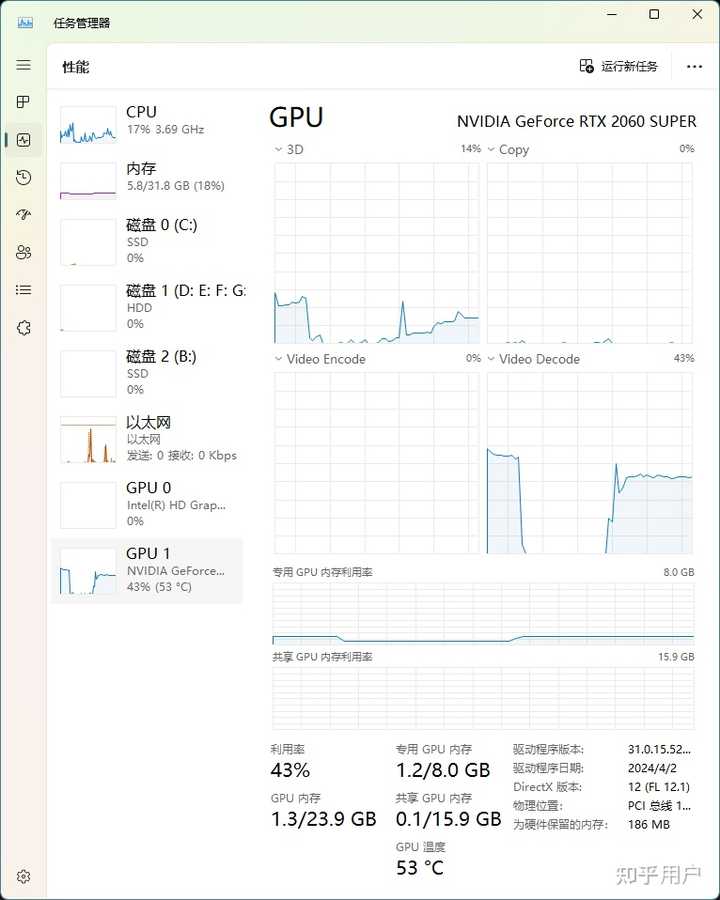Open Task Manager settings via gear icon

(x=23, y=876)
